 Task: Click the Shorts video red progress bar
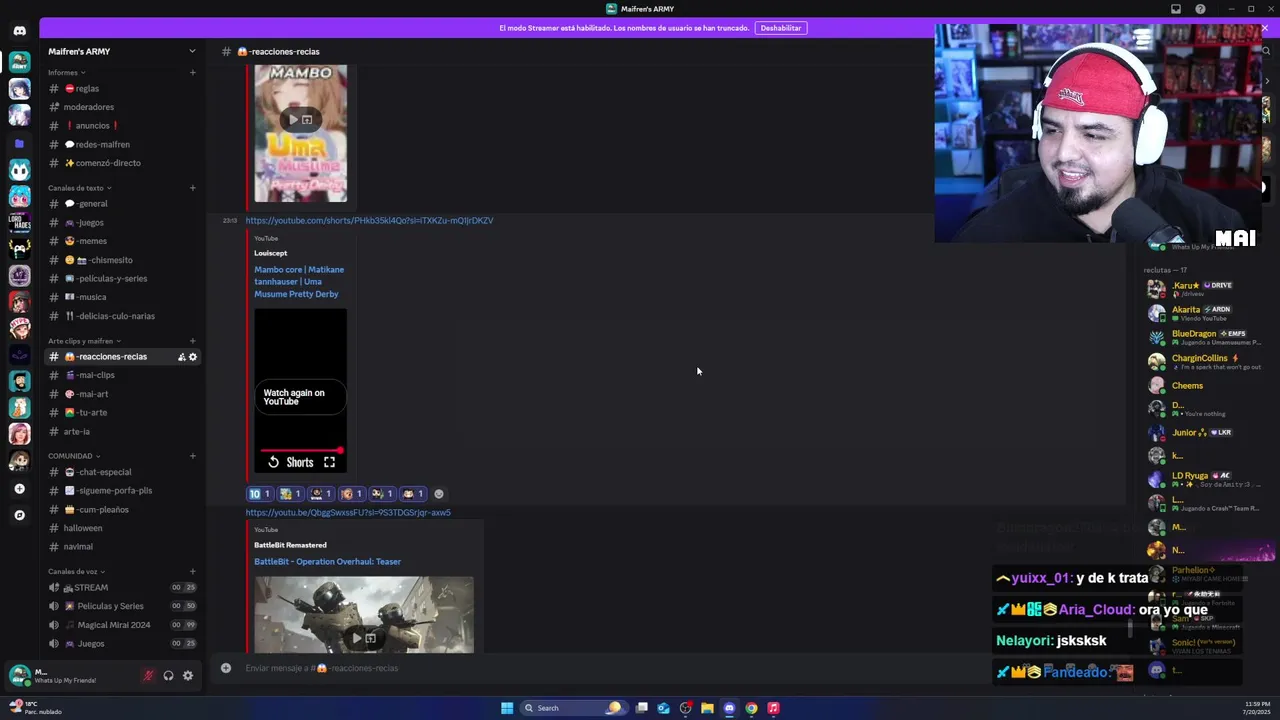pos(300,450)
